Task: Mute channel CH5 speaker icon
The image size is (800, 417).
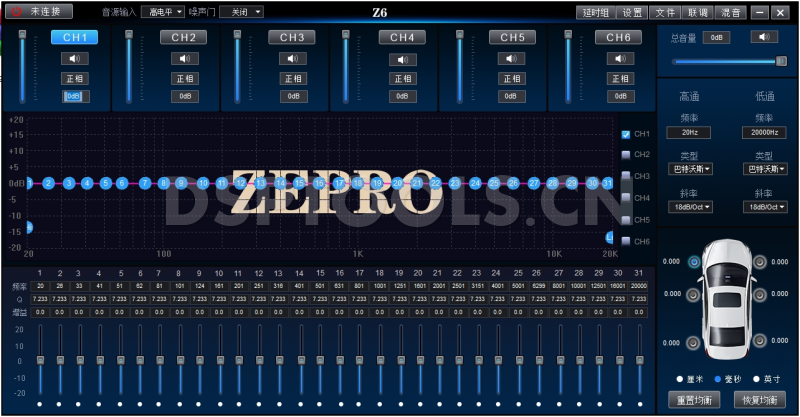Action: [511, 59]
